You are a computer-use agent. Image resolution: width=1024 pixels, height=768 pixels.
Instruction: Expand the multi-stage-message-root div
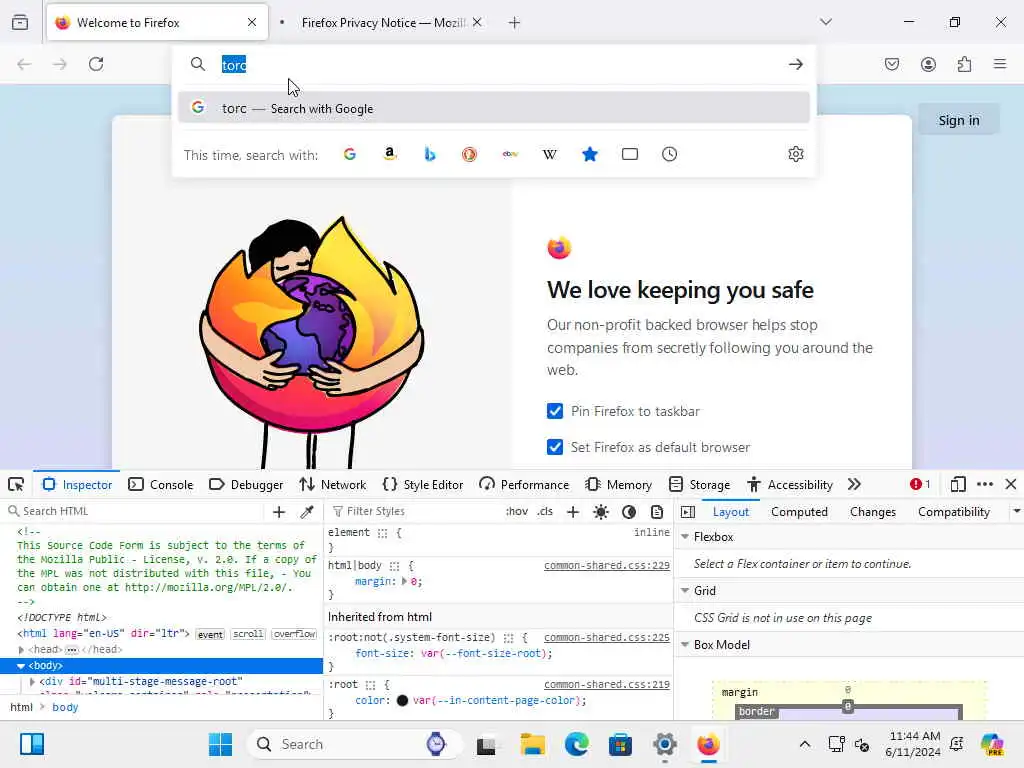[32, 681]
